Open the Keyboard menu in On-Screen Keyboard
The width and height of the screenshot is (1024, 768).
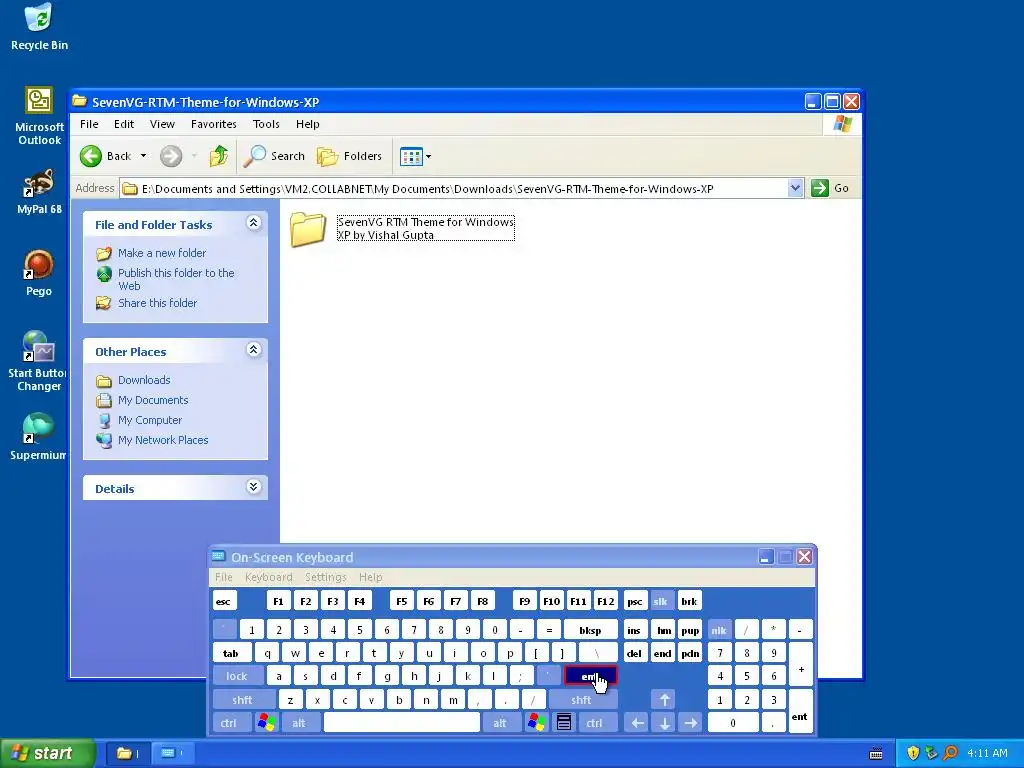click(268, 577)
